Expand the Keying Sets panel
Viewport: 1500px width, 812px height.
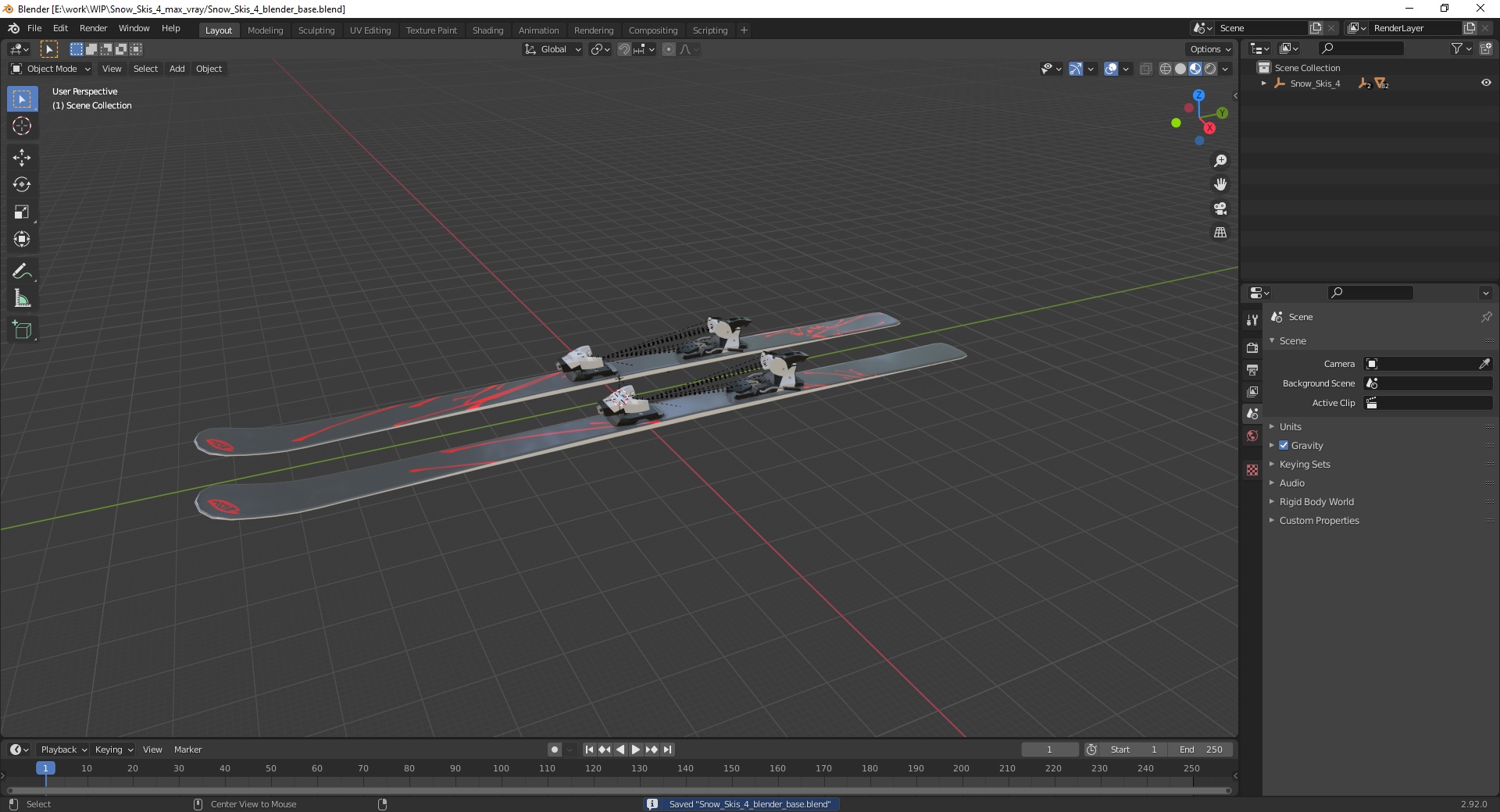[1304, 464]
